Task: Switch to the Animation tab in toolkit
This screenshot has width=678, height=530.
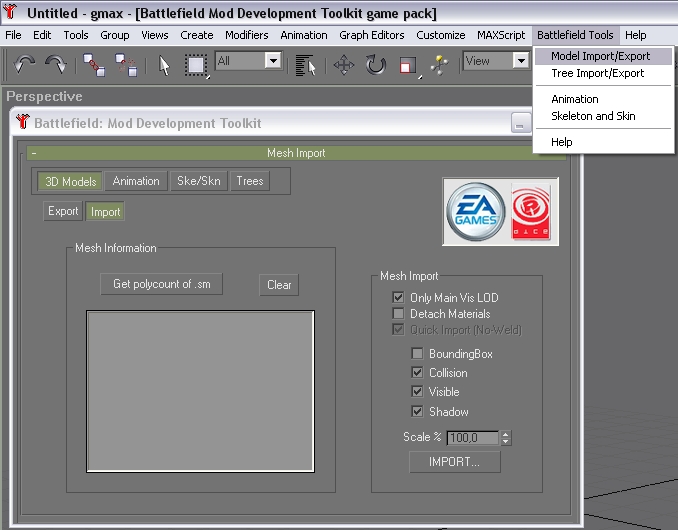Action: coord(136,181)
